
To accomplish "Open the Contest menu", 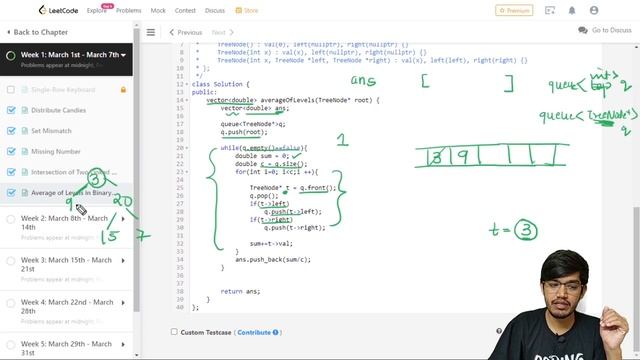I will point(185,11).
